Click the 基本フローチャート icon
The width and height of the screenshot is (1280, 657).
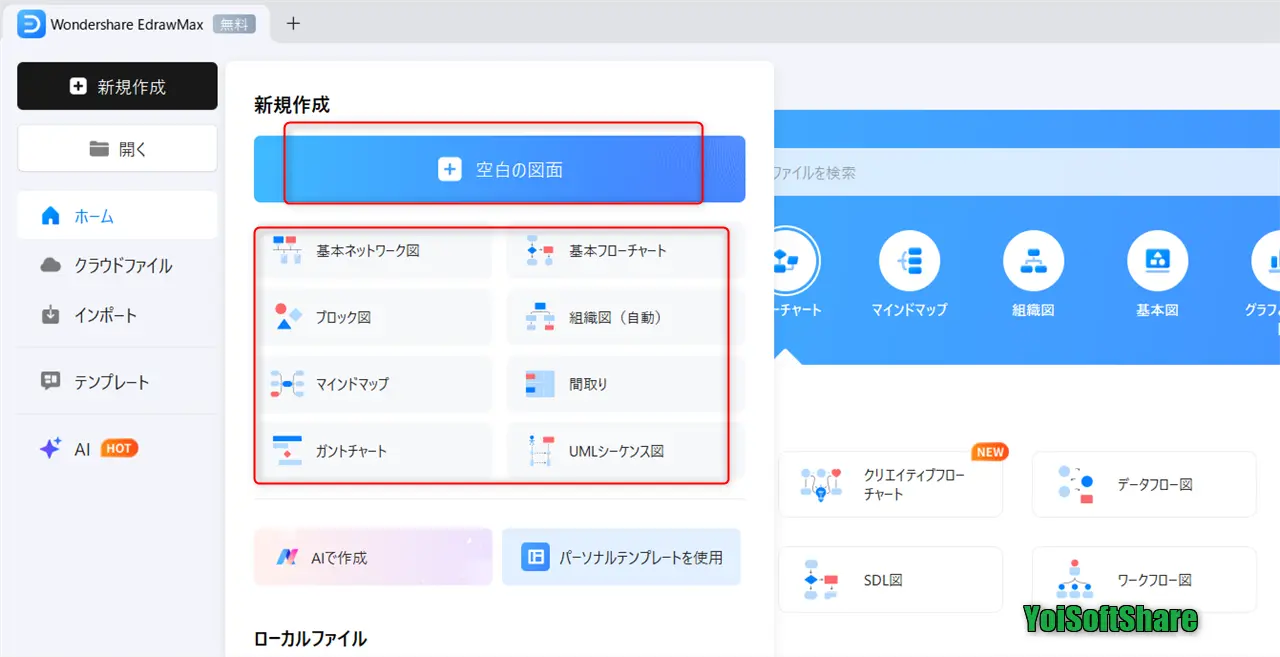click(x=540, y=250)
